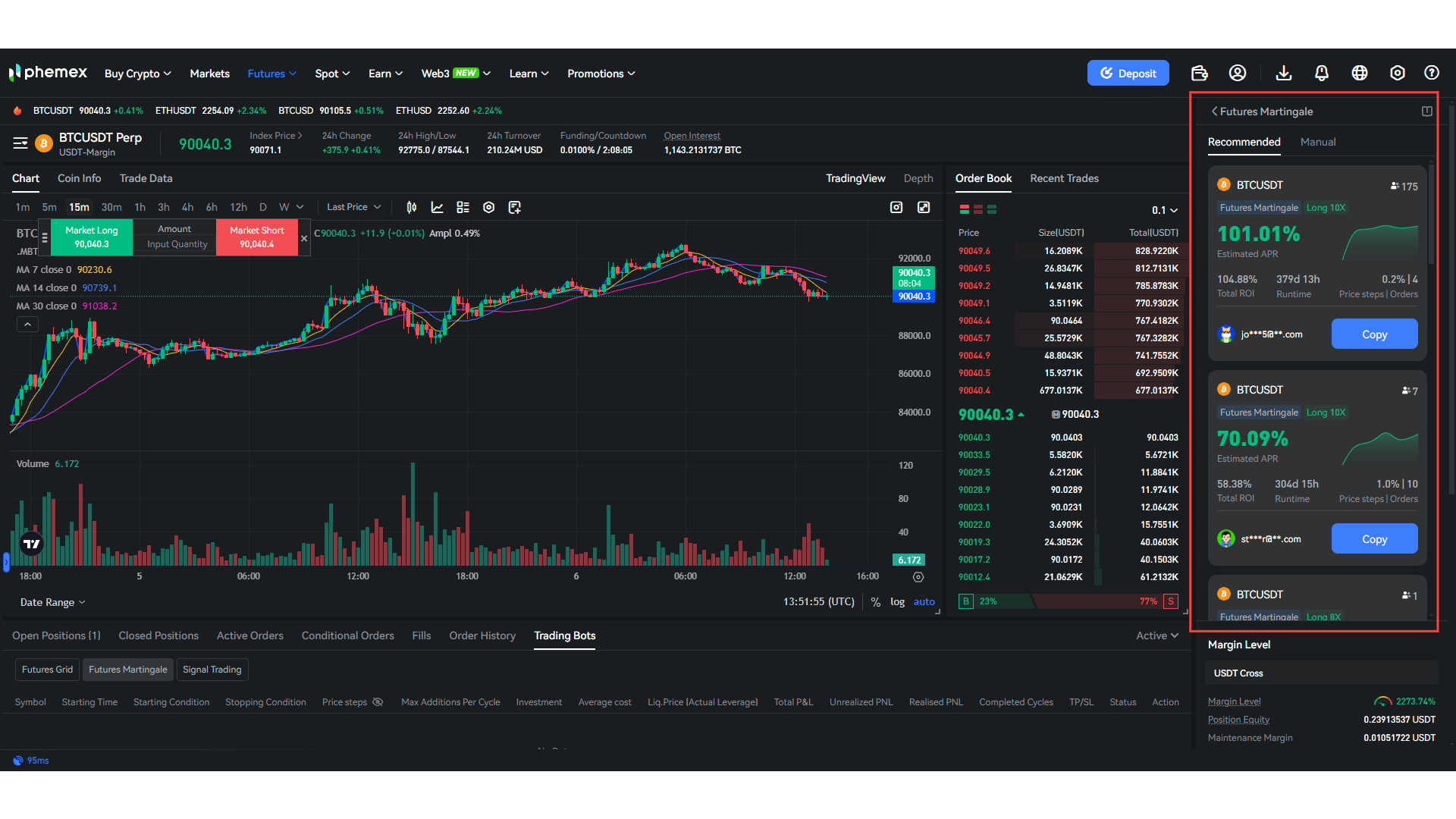This screenshot has height=819, width=1456.
Task: Toggle the percent display button near log
Action: click(x=876, y=601)
